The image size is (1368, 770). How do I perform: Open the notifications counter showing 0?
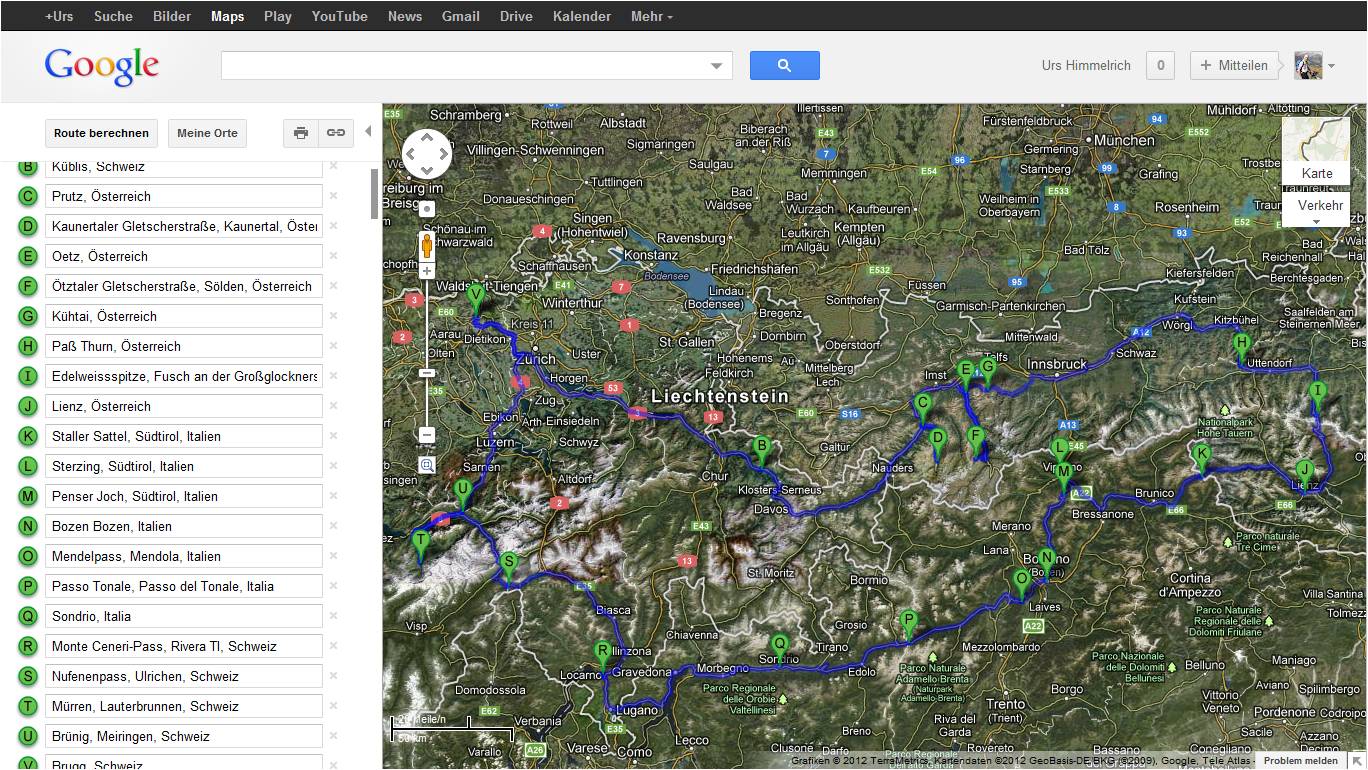coord(1160,66)
